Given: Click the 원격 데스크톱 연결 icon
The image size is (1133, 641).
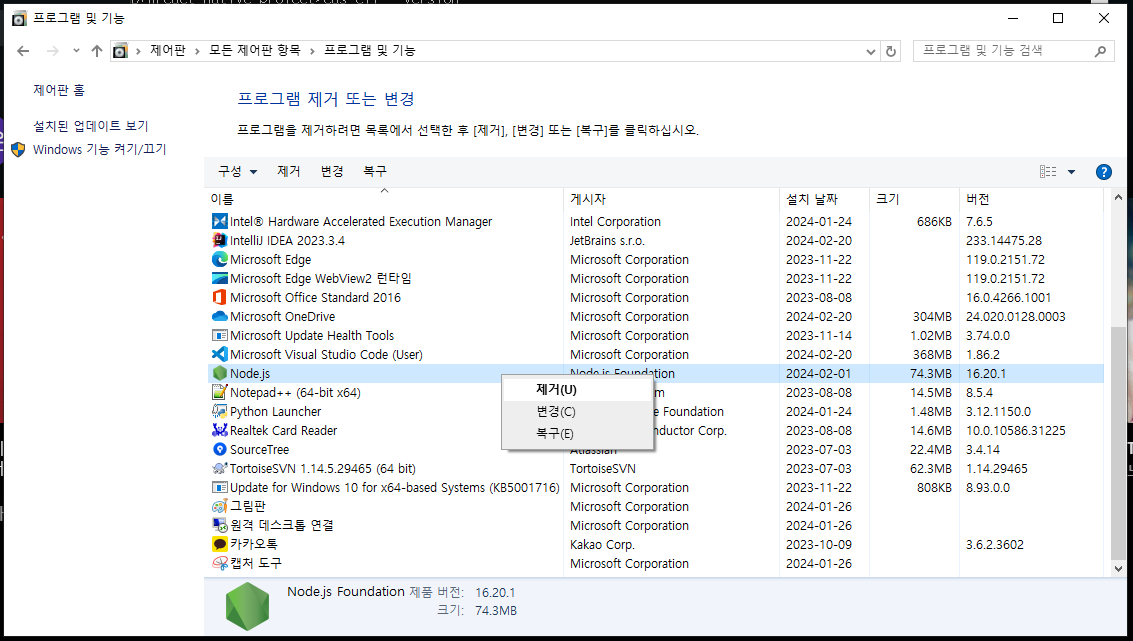Looking at the screenshot, I should tap(220, 525).
